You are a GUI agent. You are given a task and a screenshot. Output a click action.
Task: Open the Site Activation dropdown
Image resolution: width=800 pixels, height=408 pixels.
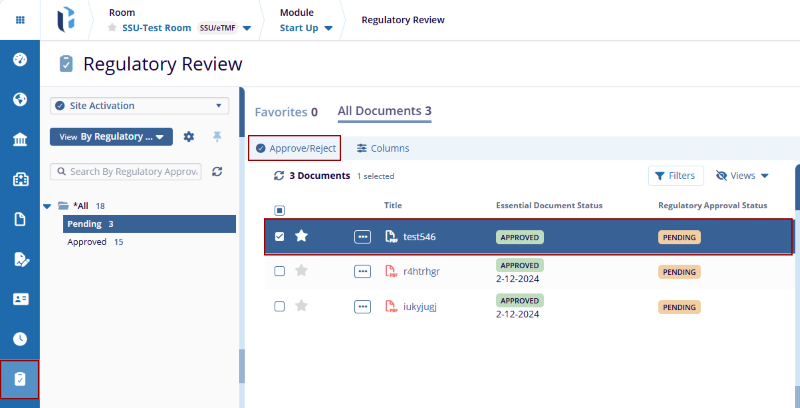[139, 106]
